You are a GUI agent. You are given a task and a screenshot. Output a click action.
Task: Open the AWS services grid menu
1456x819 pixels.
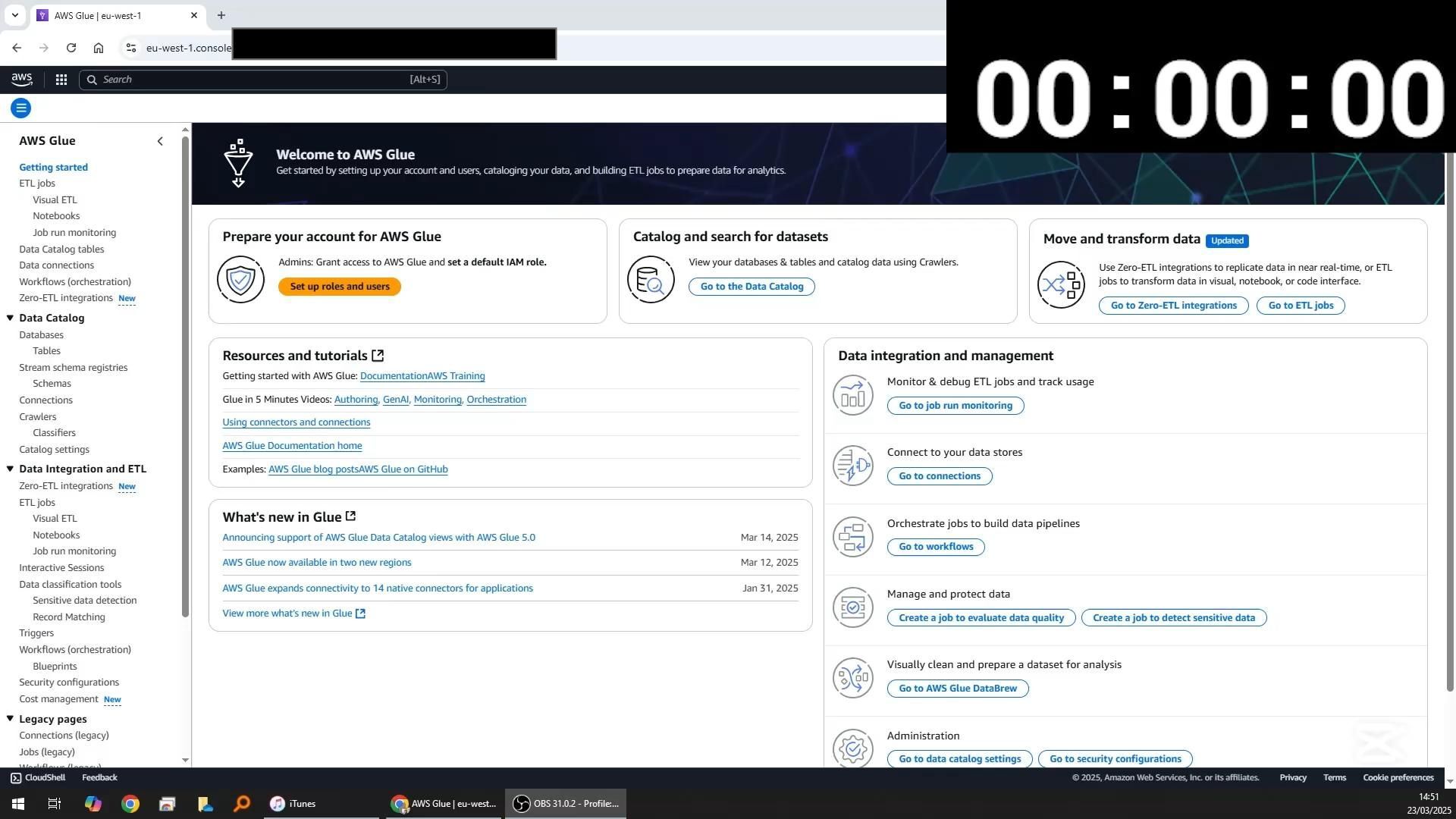click(61, 80)
